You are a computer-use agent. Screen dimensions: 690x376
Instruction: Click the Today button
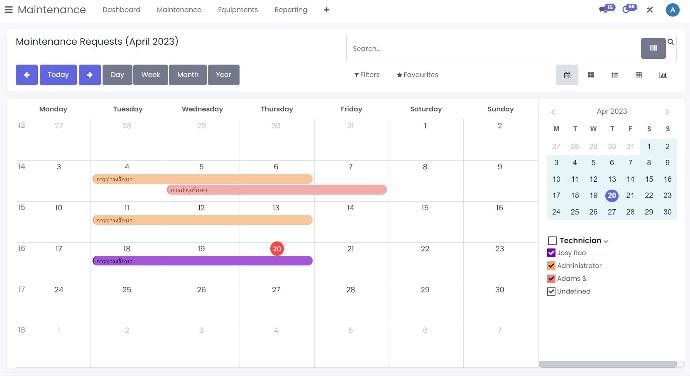pyautogui.click(x=58, y=75)
